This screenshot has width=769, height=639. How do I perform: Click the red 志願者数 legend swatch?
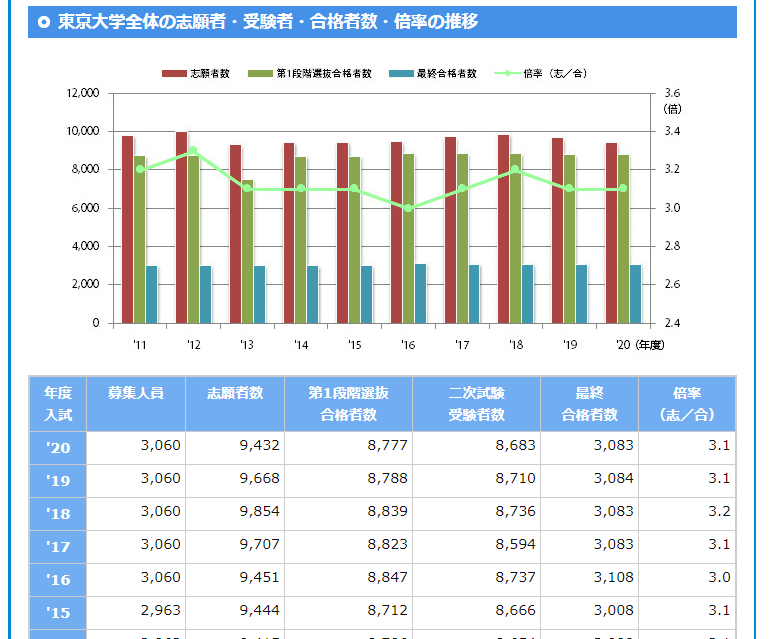[174, 74]
